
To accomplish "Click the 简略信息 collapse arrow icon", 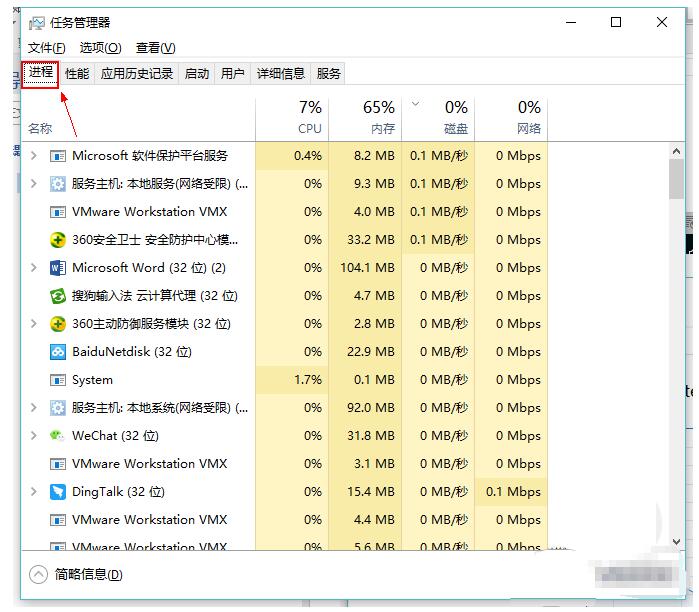I will (x=38, y=575).
